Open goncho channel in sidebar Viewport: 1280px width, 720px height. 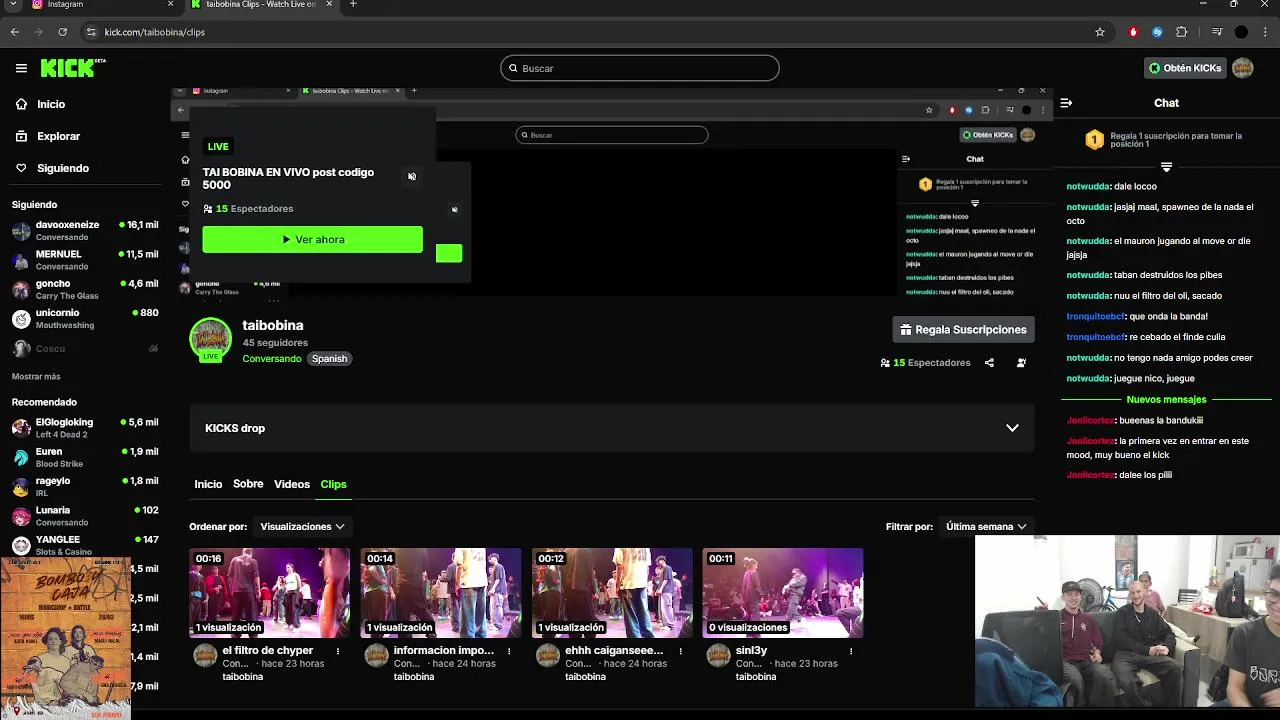tap(85, 290)
